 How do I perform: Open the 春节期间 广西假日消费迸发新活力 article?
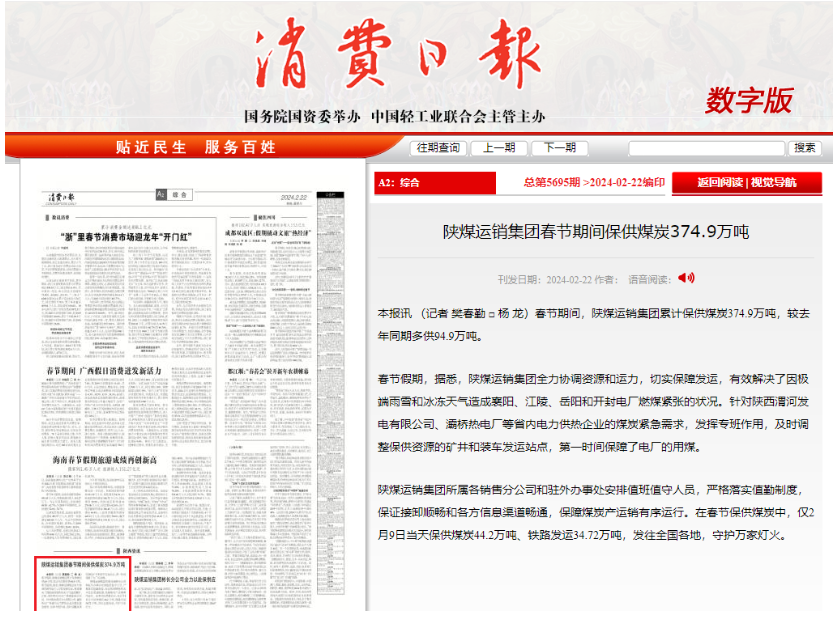point(104,370)
